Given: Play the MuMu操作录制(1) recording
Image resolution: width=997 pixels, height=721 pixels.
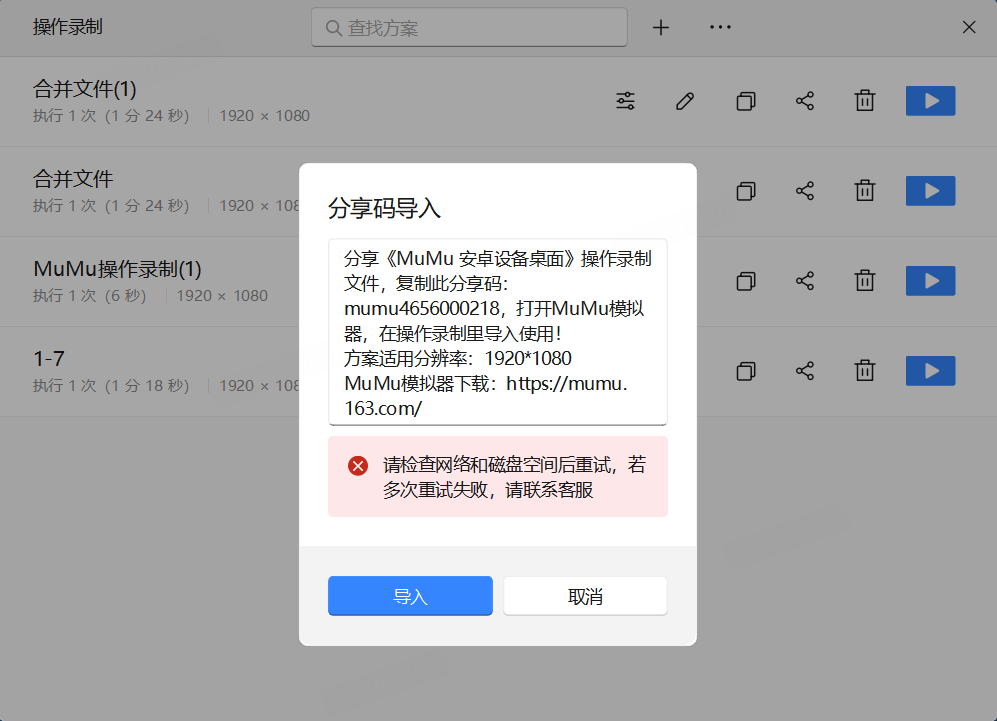Looking at the screenshot, I should pyautogui.click(x=930, y=281).
